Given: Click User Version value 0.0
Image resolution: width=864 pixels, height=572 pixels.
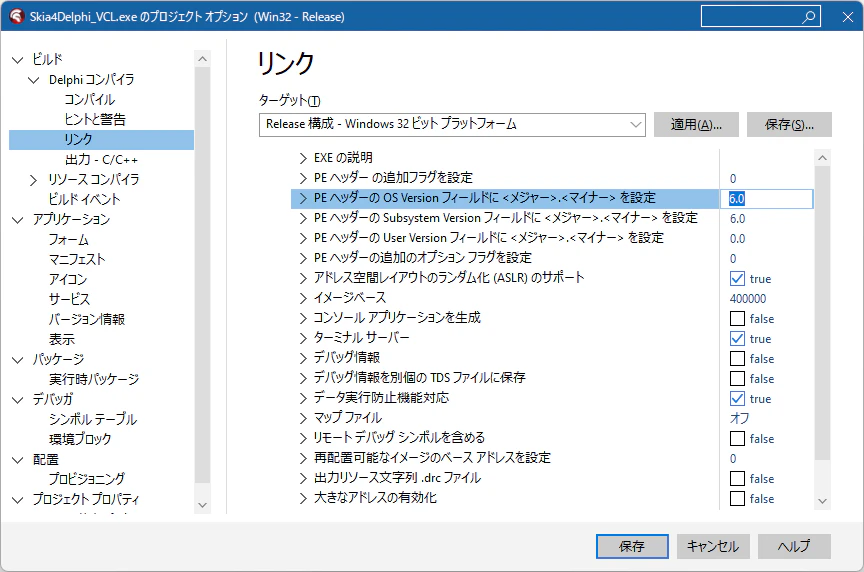Looking at the screenshot, I should coord(737,239).
